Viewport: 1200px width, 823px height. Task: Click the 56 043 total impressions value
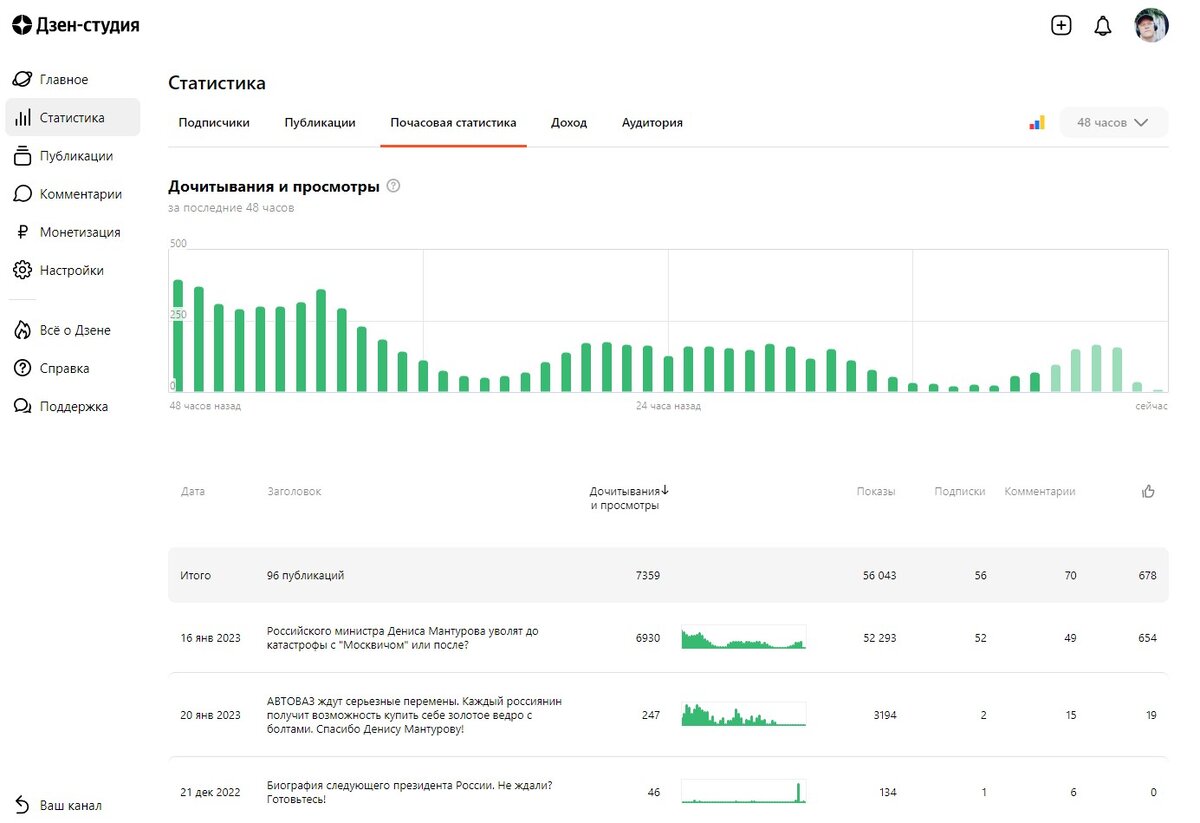coord(879,575)
